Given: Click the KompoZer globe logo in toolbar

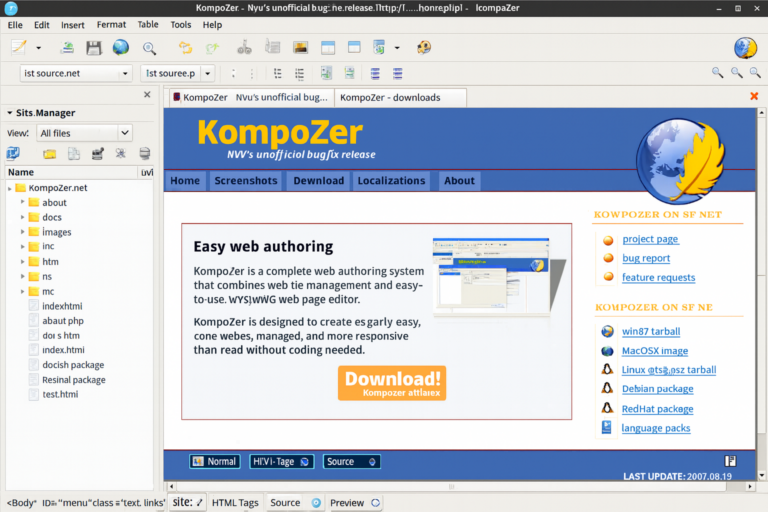Looking at the screenshot, I should 745,48.
